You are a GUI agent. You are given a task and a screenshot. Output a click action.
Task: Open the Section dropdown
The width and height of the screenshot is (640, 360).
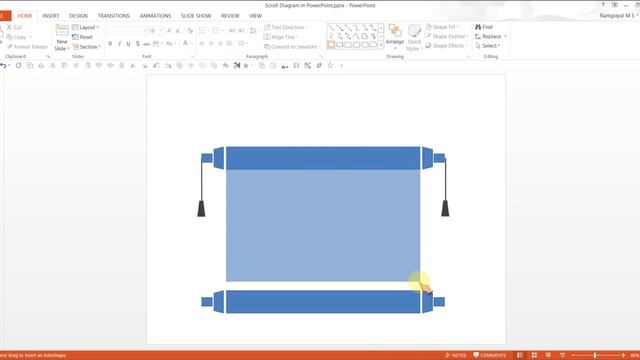click(x=87, y=47)
